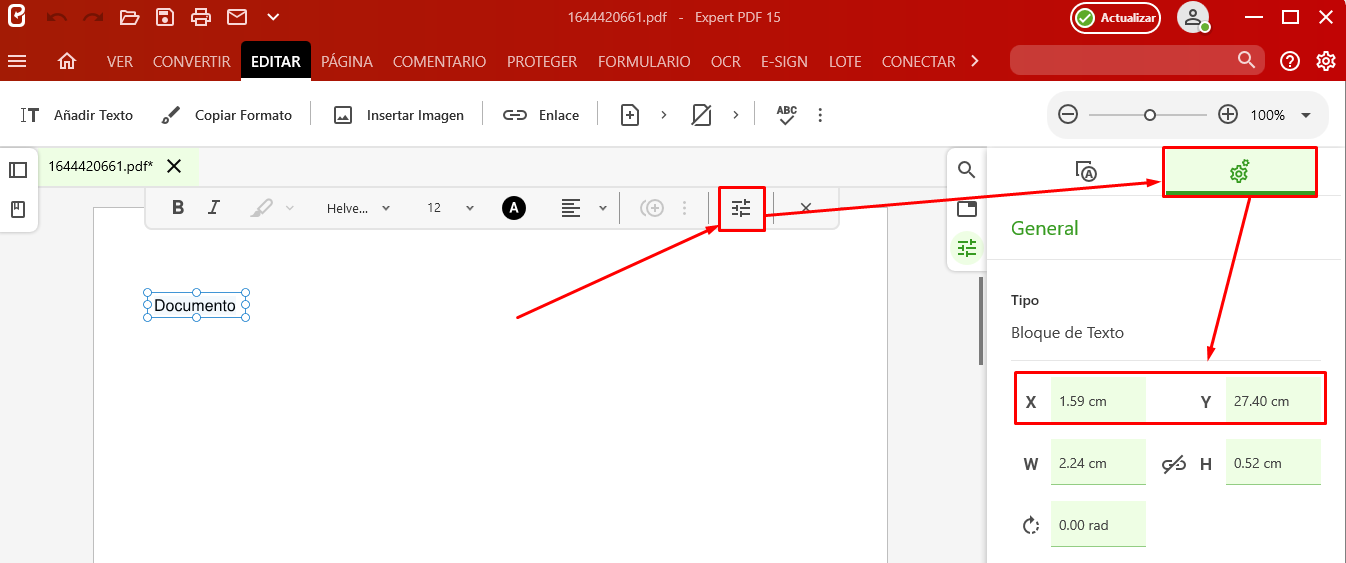This screenshot has width=1346, height=563.
Task: Switch to the VER tab
Action: [x=120, y=61]
